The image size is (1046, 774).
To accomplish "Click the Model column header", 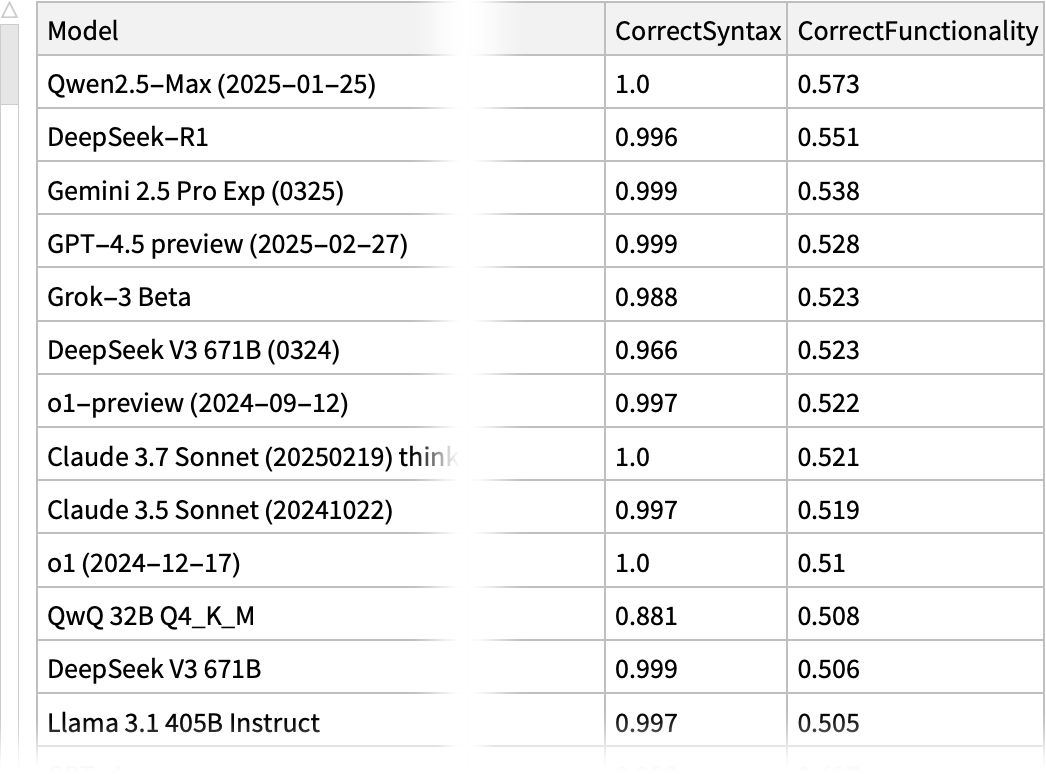I will click(x=84, y=31).
